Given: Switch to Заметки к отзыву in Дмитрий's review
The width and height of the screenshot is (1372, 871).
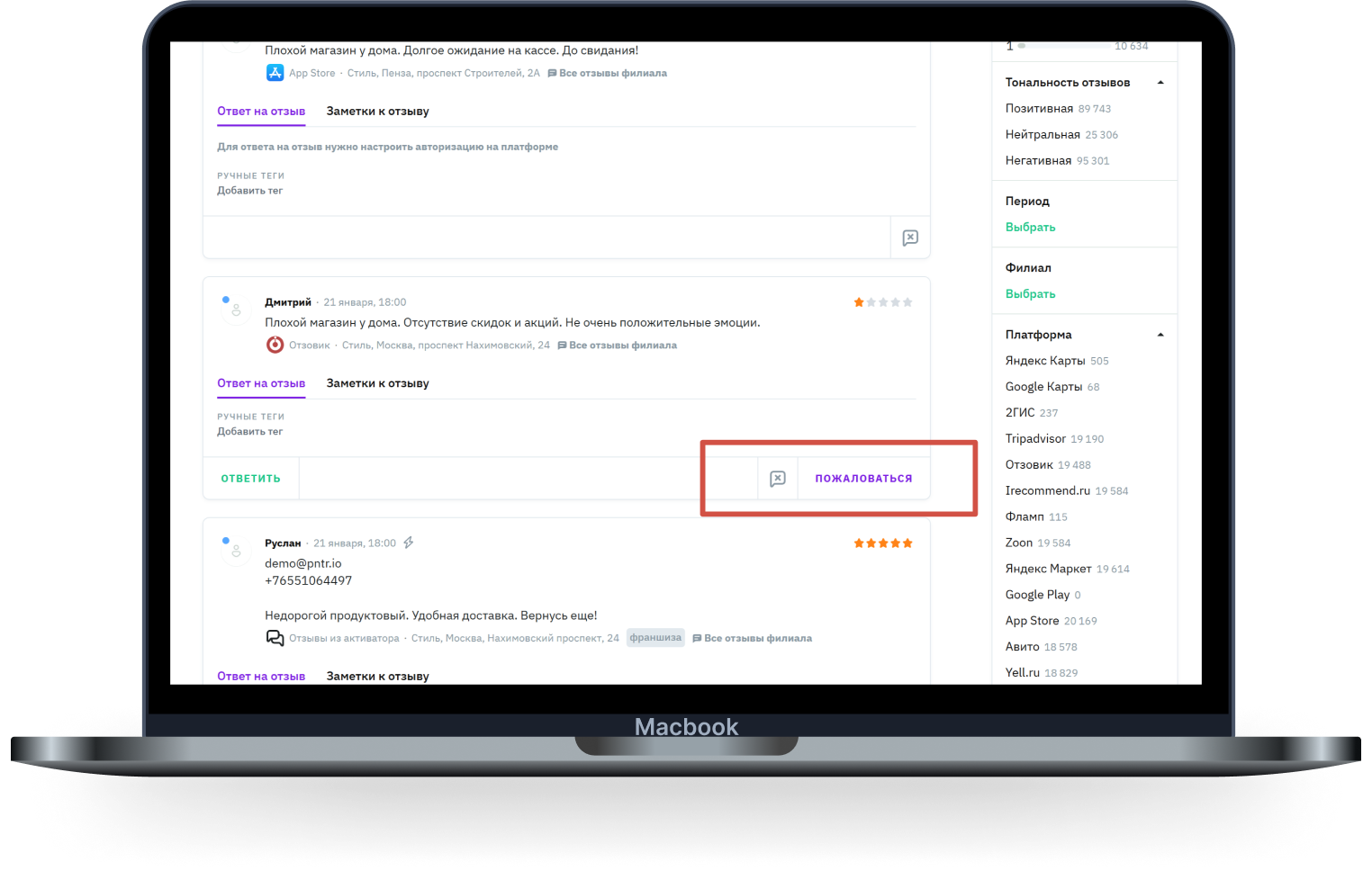Looking at the screenshot, I should (377, 383).
